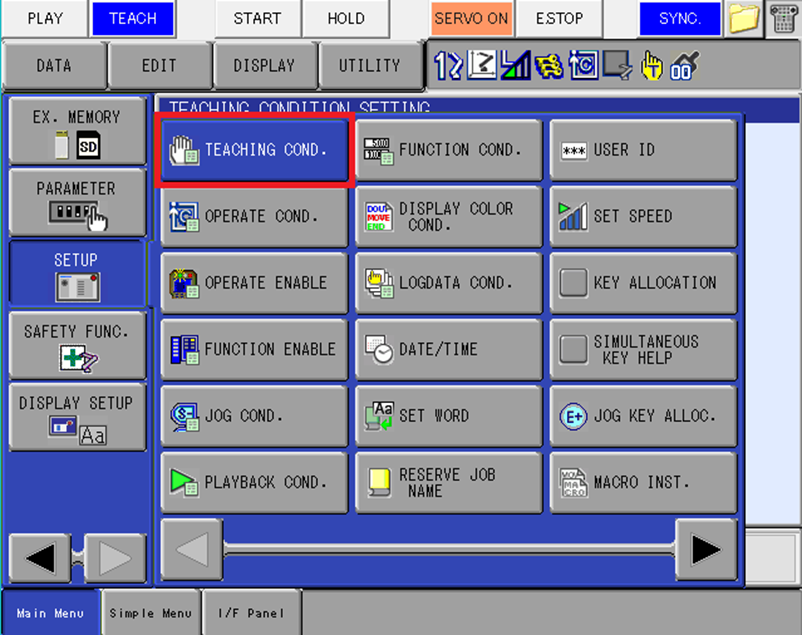Click right arrow to scroll submenu page
Viewport: 802px width, 635px height.
pos(706,549)
